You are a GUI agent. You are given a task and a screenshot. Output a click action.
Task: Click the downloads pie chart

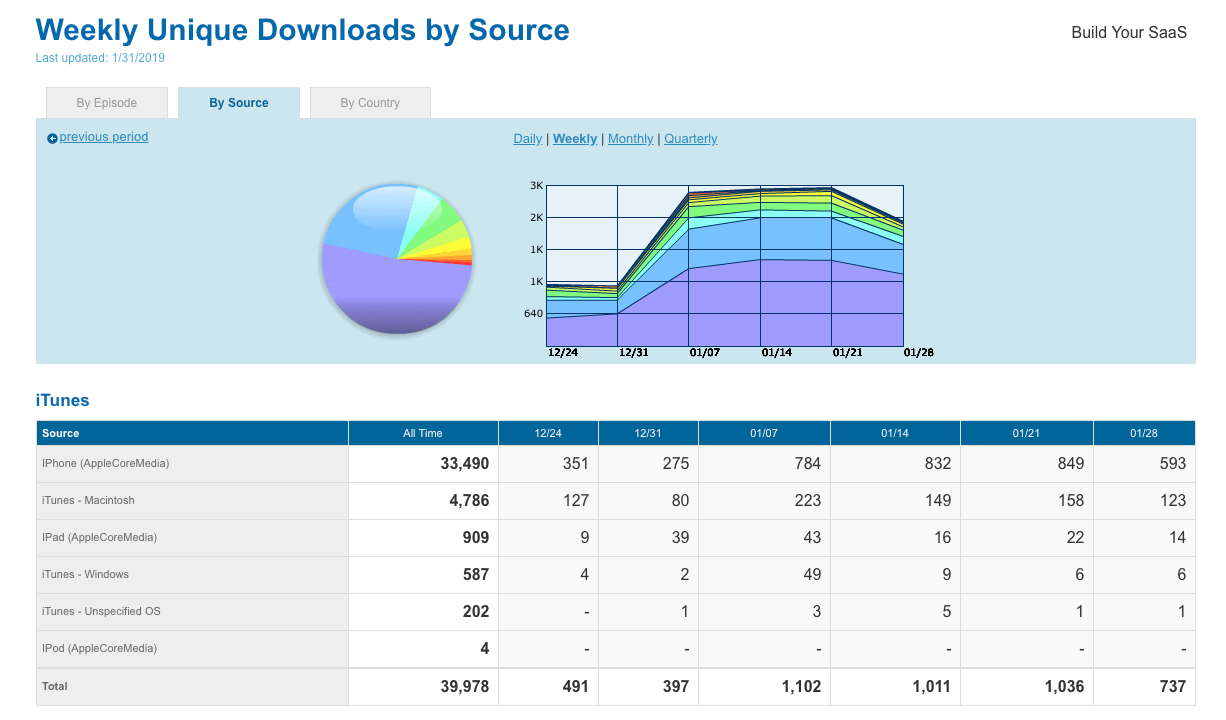click(x=397, y=259)
